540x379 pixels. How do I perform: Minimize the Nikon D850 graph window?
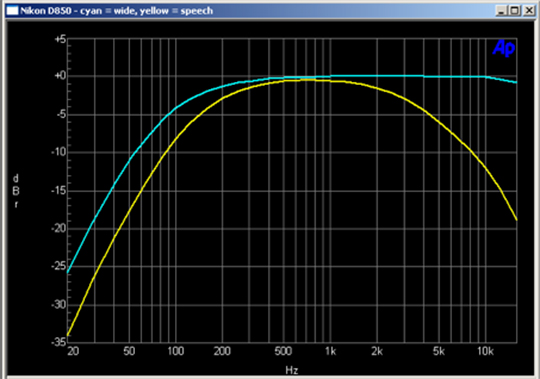[x=501, y=11]
